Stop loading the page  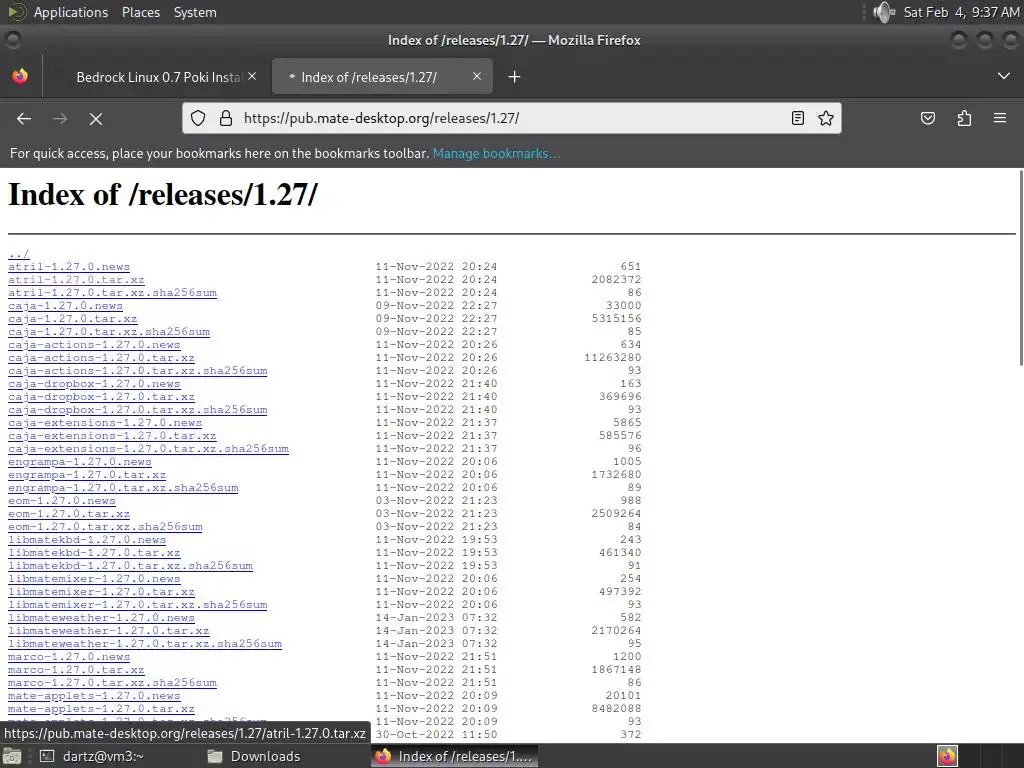tap(96, 119)
